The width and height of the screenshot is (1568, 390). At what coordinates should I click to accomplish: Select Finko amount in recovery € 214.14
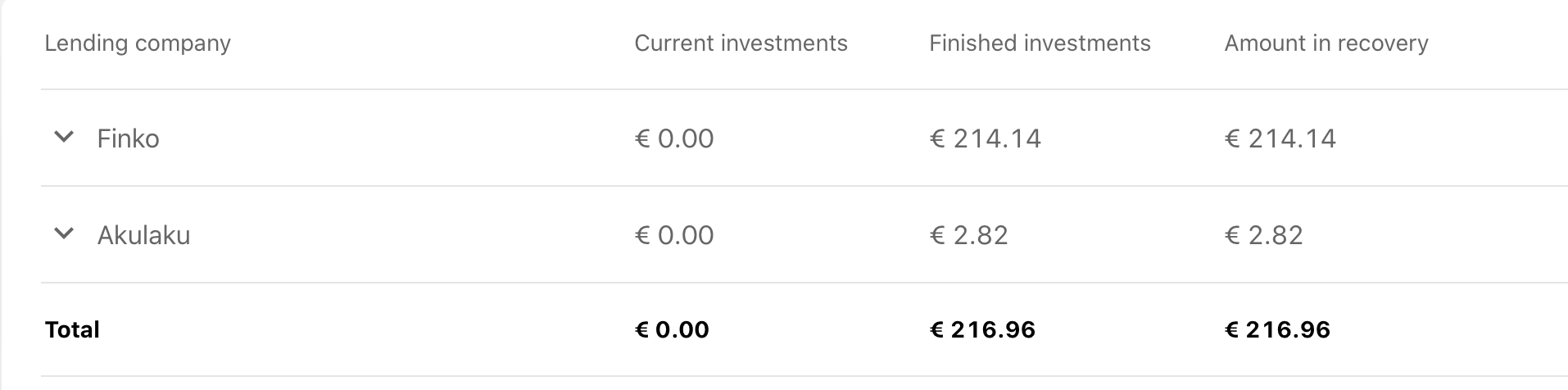point(1280,138)
